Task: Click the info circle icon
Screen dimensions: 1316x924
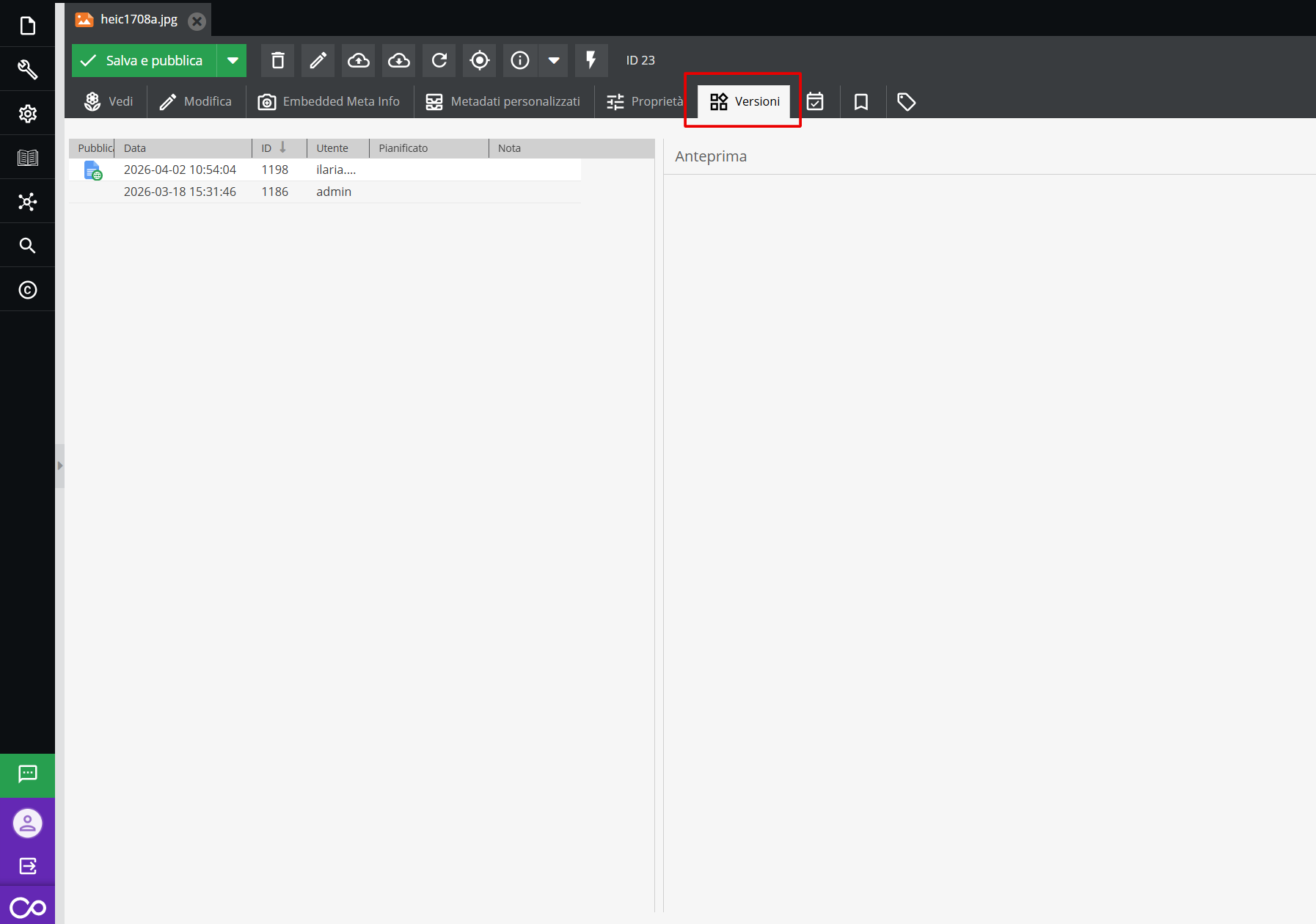Action: [519, 60]
